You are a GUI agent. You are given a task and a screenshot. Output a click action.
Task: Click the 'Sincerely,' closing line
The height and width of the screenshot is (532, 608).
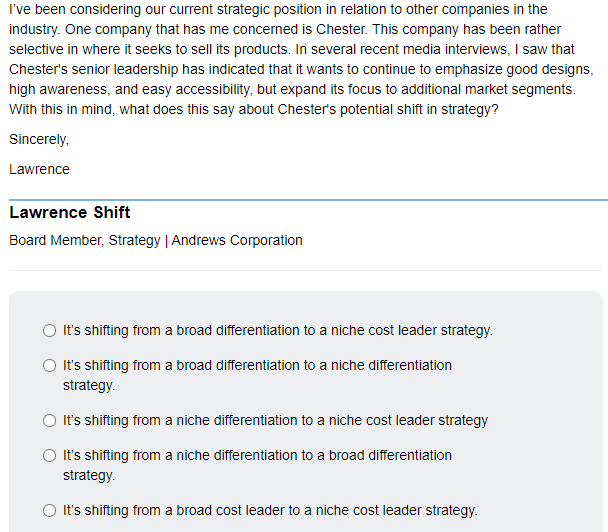[39, 139]
